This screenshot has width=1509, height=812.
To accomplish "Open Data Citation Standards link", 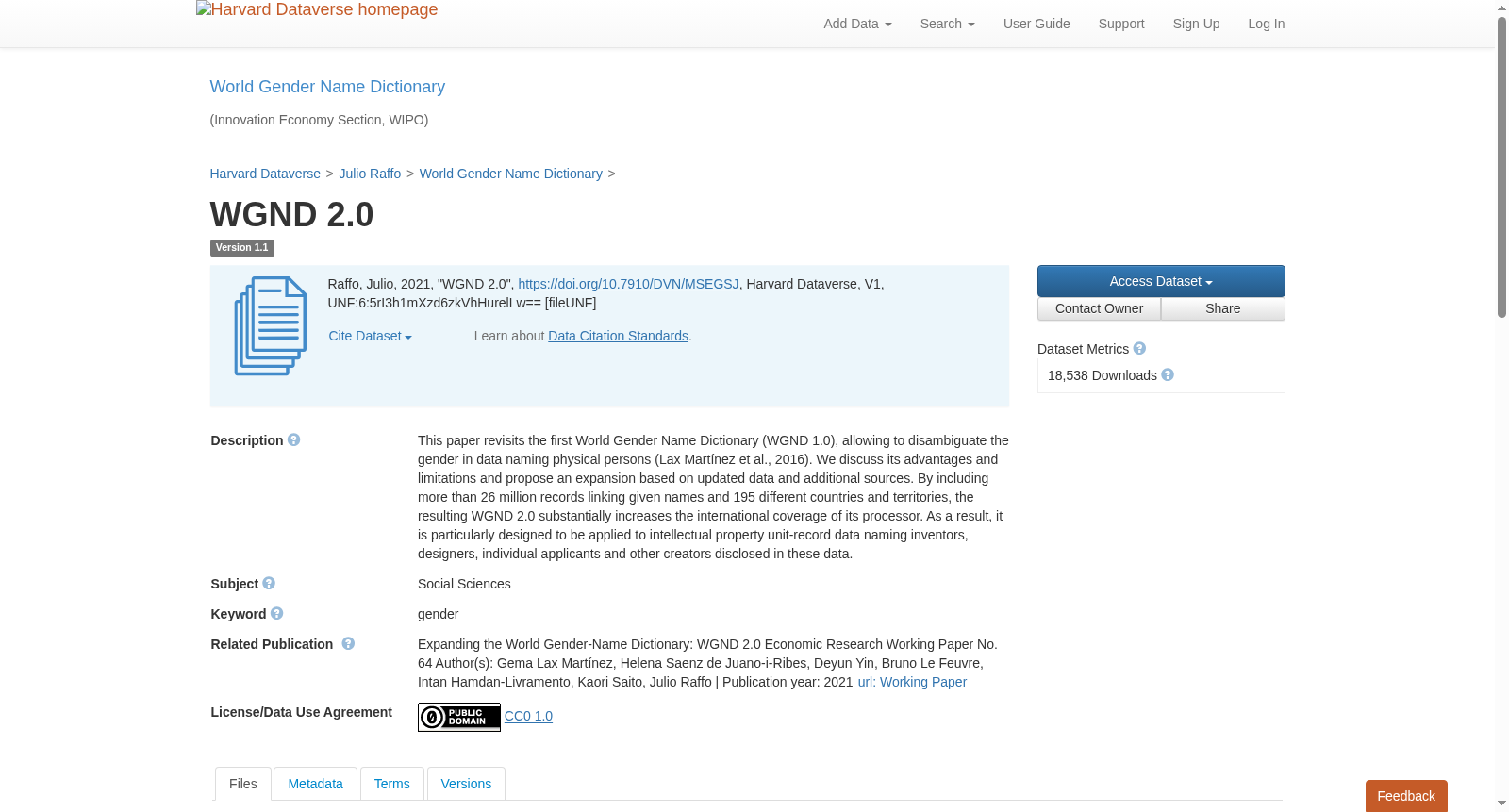I will coord(618,336).
